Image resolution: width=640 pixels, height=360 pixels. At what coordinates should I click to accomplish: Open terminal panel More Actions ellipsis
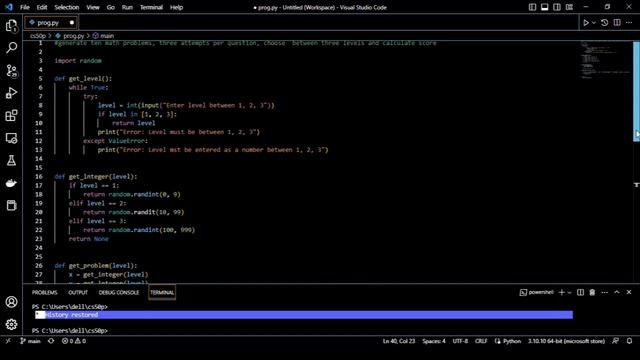pos(604,292)
